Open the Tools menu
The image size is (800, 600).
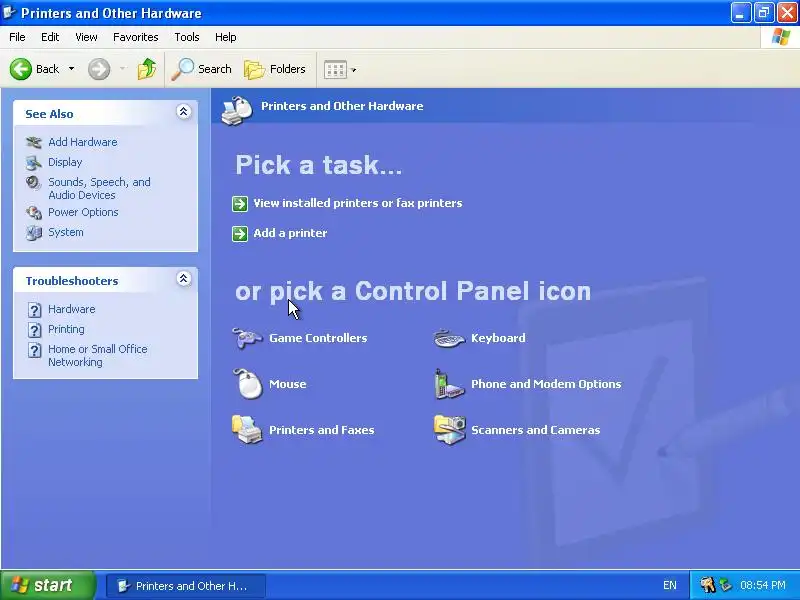187,37
